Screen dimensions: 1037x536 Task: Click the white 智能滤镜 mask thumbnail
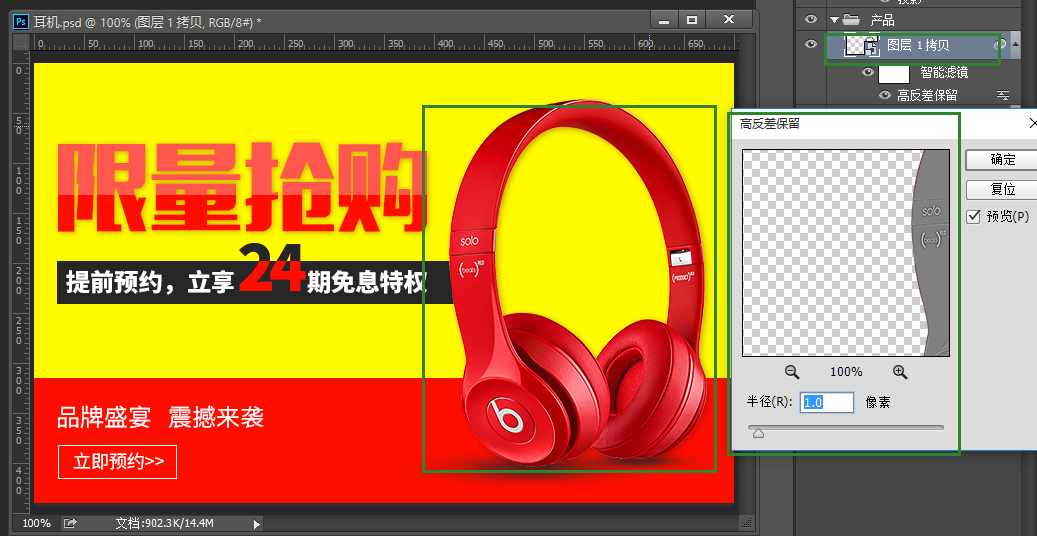click(x=894, y=73)
